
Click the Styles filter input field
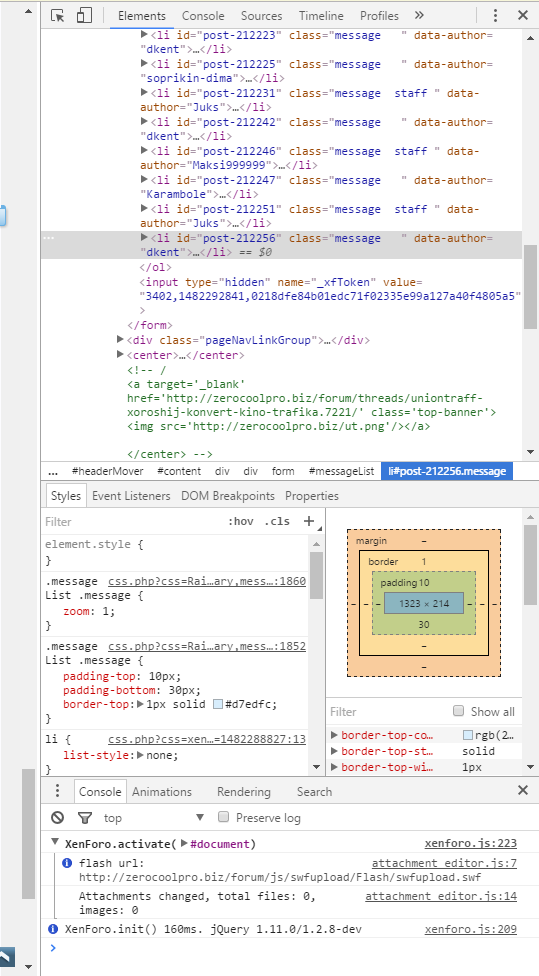[133, 521]
